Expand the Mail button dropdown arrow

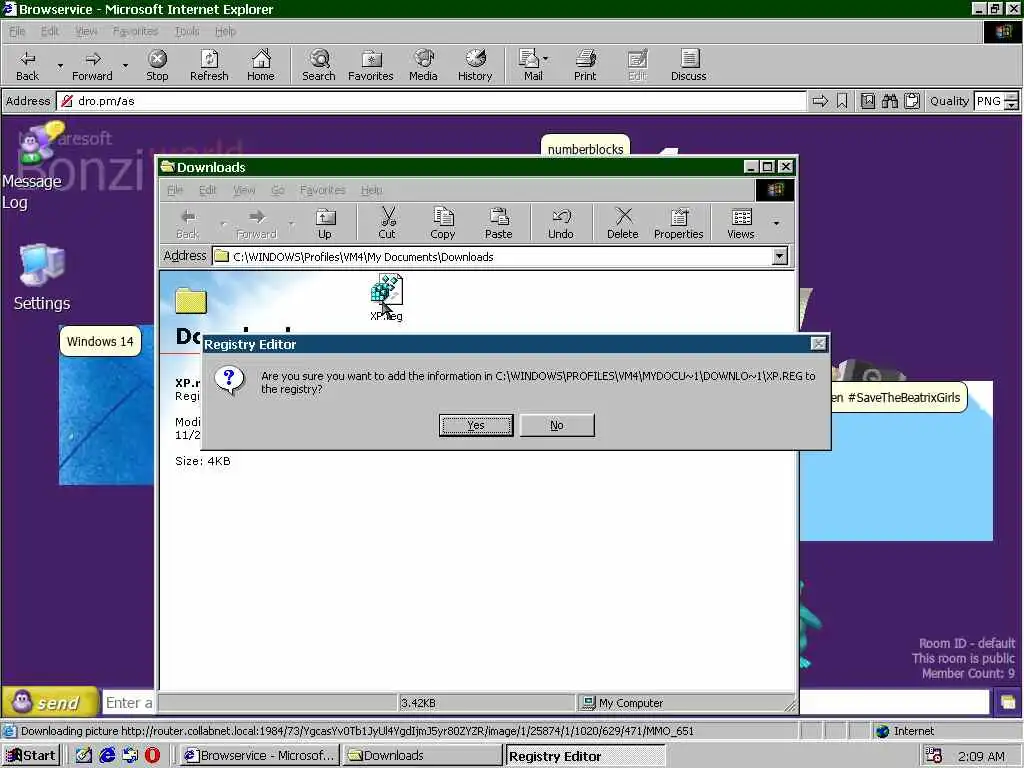(x=545, y=59)
